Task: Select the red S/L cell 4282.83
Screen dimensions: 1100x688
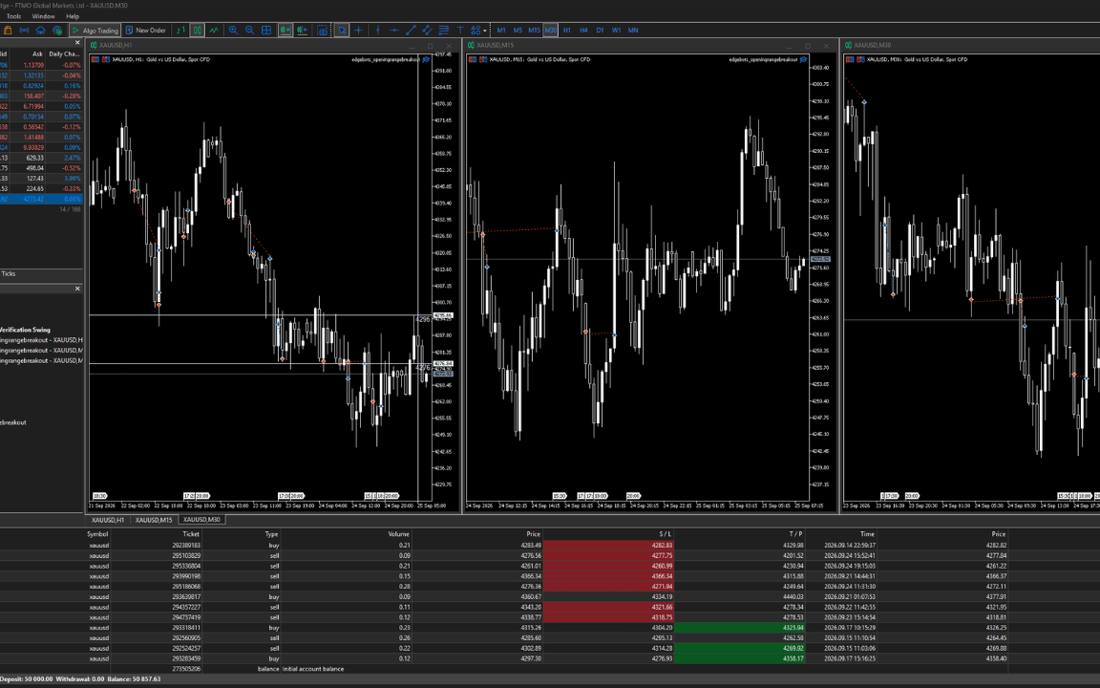Action: point(608,545)
